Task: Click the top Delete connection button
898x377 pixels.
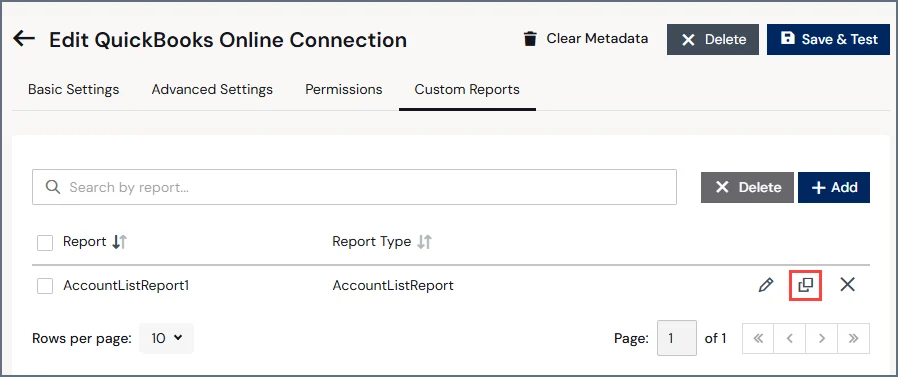Action: tap(713, 40)
